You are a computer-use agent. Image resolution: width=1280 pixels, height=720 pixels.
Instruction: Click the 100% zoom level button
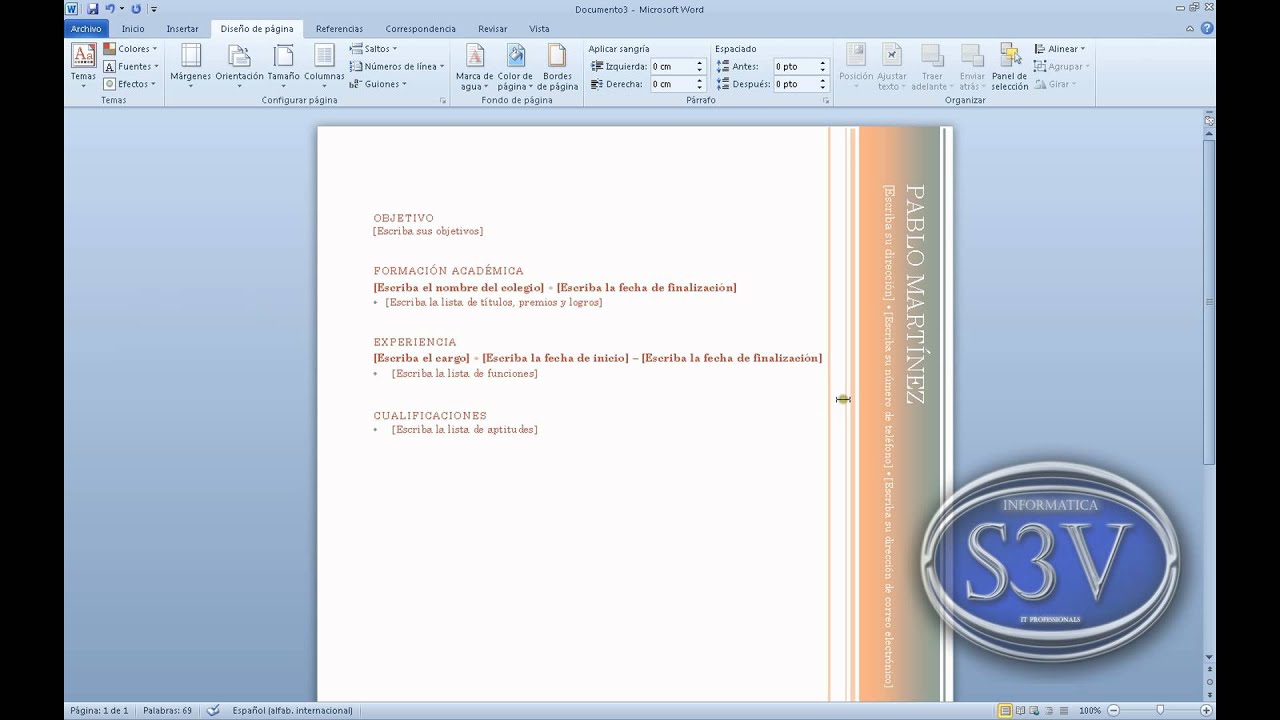point(1089,710)
